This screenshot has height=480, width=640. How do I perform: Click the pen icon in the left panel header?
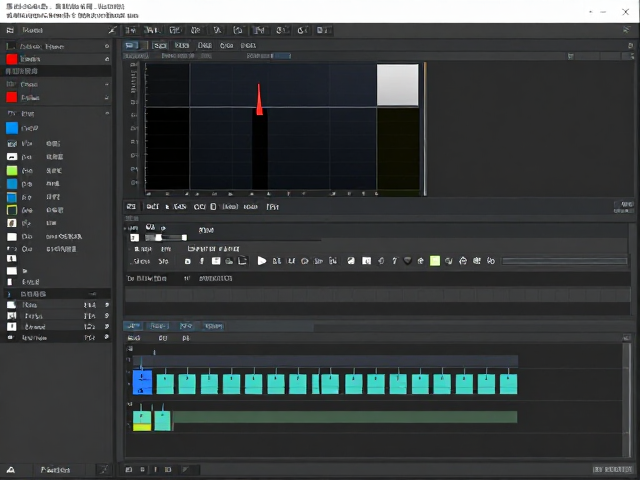[112, 30]
